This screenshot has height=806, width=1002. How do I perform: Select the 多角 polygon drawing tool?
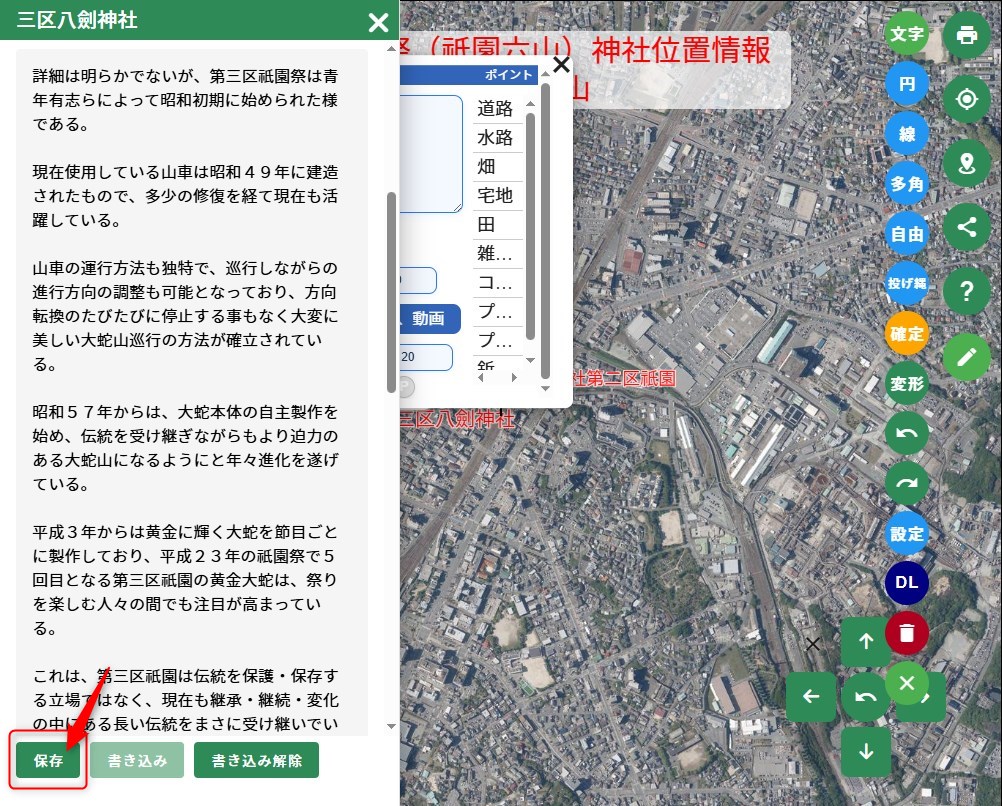click(906, 184)
